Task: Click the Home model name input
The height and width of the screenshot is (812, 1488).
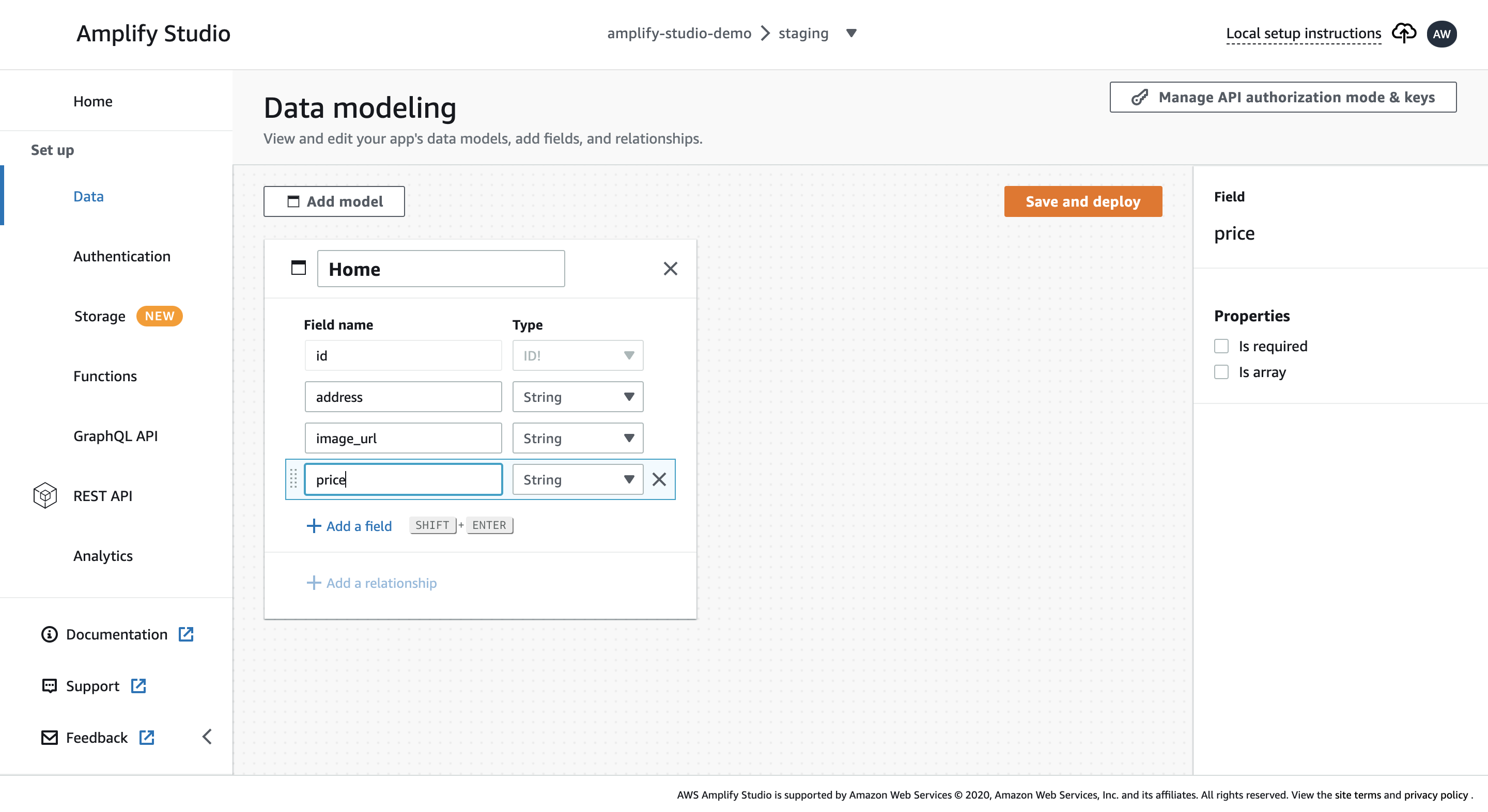Action: (x=441, y=269)
